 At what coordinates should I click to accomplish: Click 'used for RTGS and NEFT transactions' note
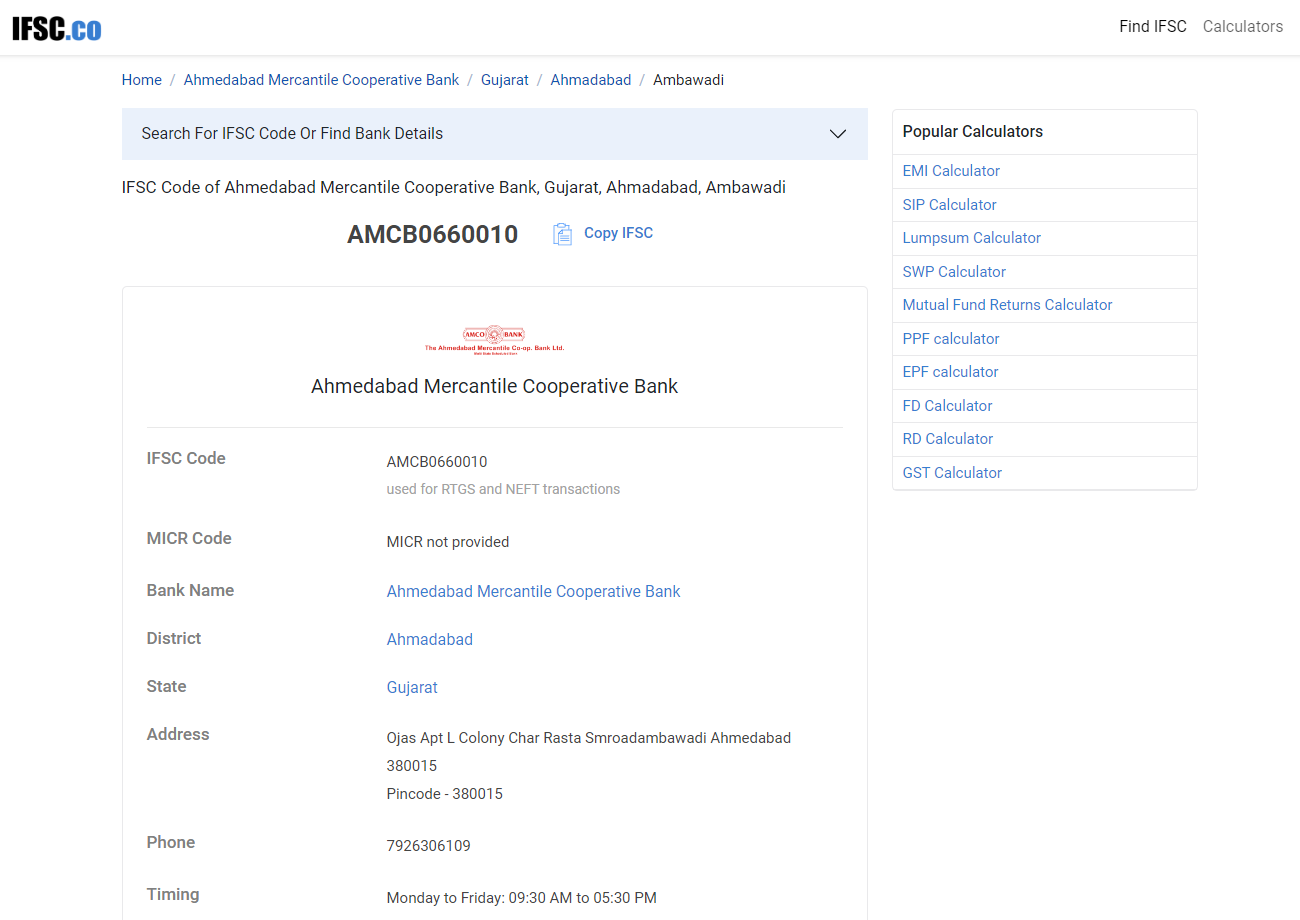[x=503, y=490]
